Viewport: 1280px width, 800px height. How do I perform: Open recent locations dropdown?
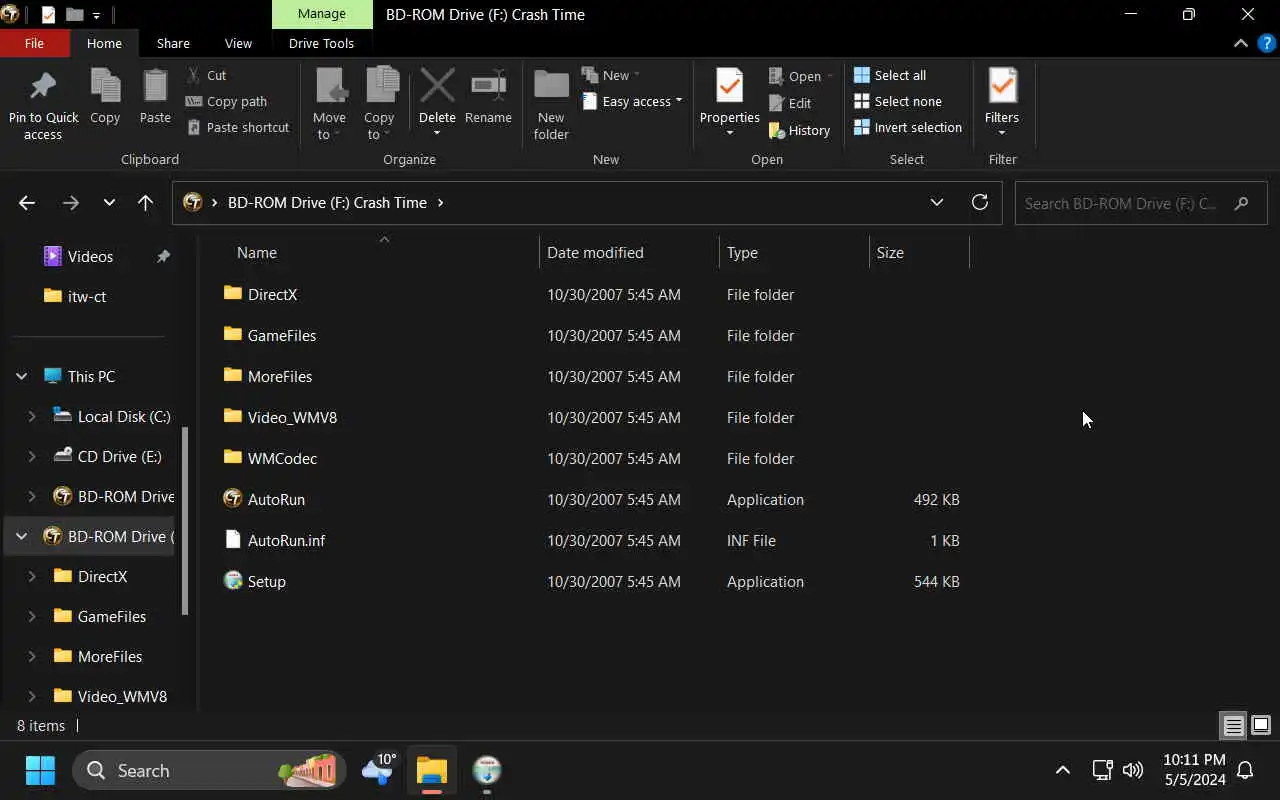pos(109,203)
